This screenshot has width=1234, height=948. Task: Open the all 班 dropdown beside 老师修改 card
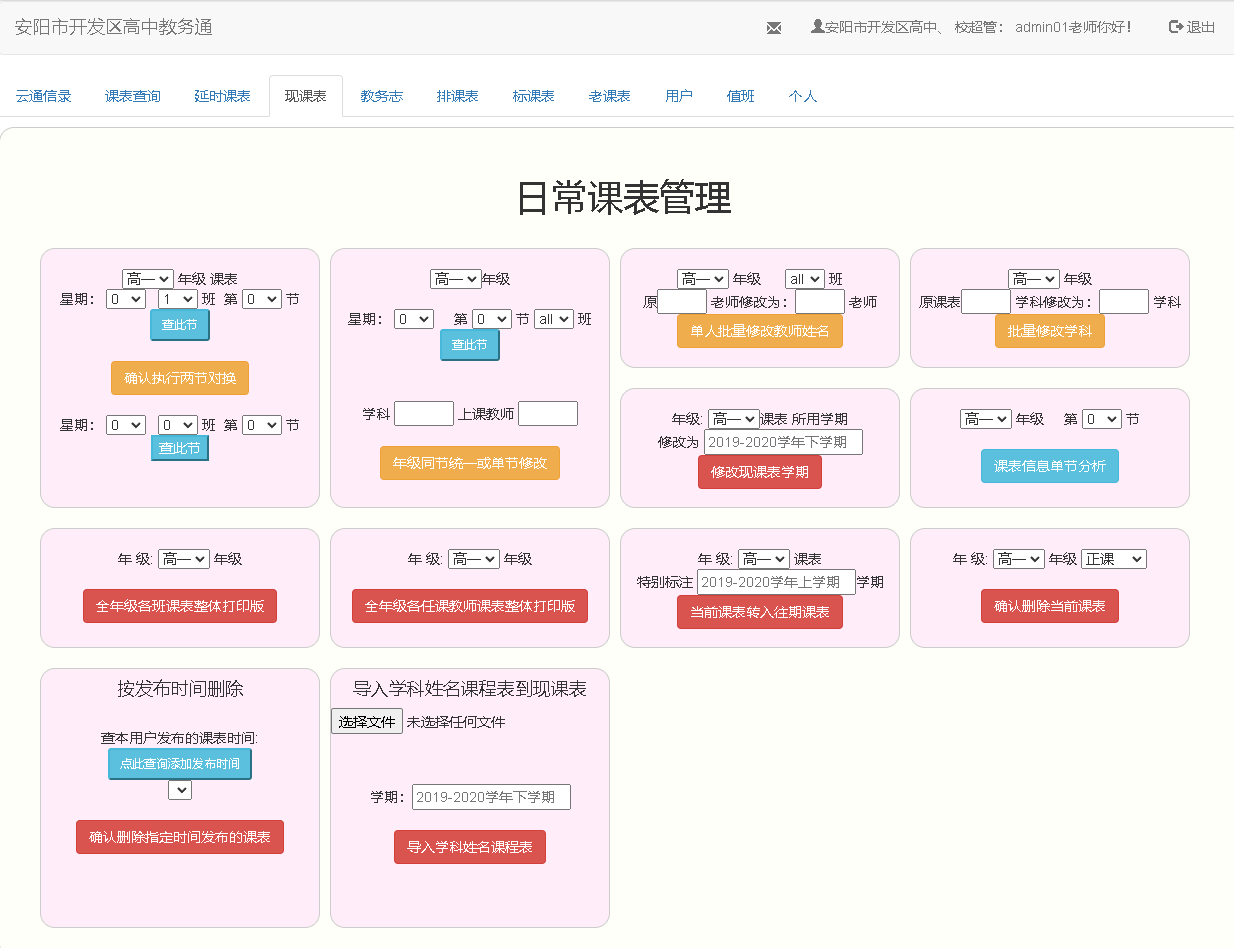pos(804,279)
